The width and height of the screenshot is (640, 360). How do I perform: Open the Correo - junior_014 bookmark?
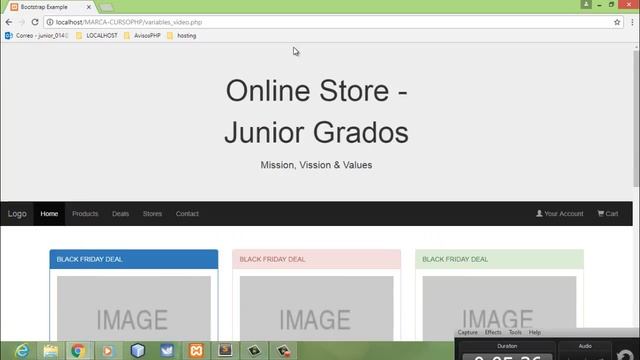37,36
